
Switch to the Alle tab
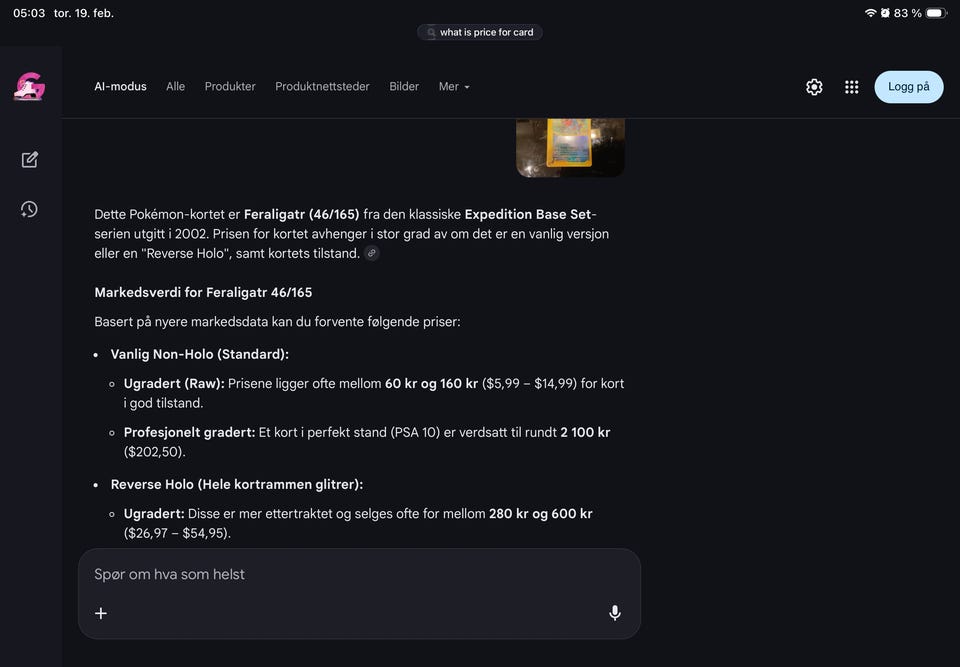tap(175, 86)
